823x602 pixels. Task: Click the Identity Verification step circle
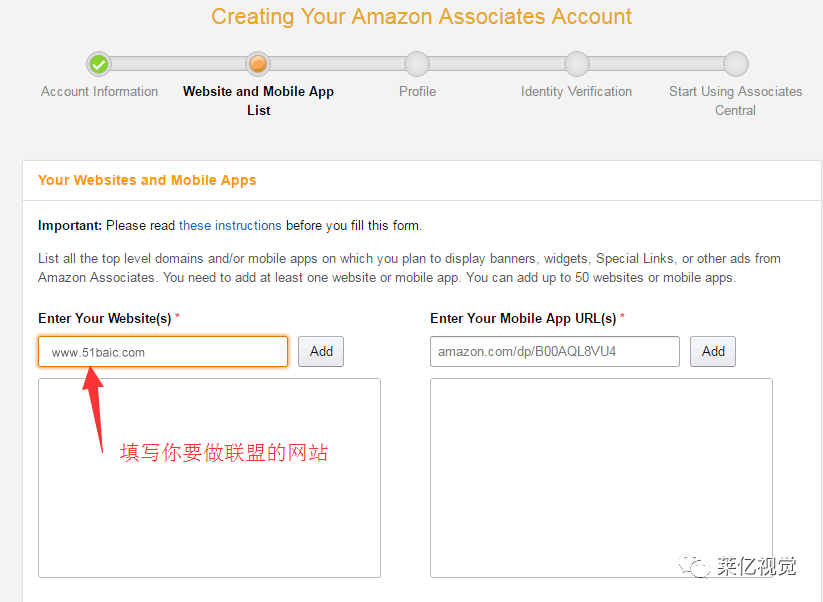576,64
